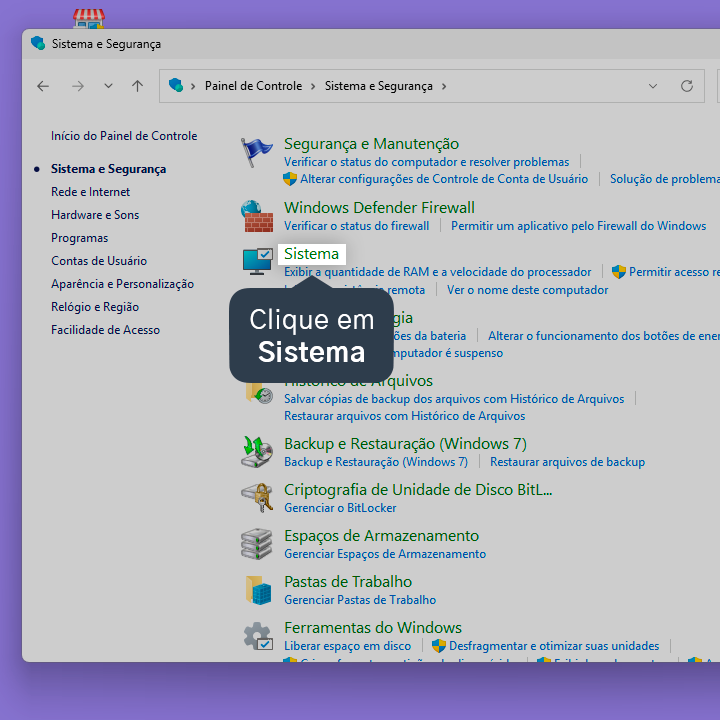Image resolution: width=720 pixels, height=720 pixels.
Task: Expand the chevron after Painel de Controle
Action: (x=313, y=86)
